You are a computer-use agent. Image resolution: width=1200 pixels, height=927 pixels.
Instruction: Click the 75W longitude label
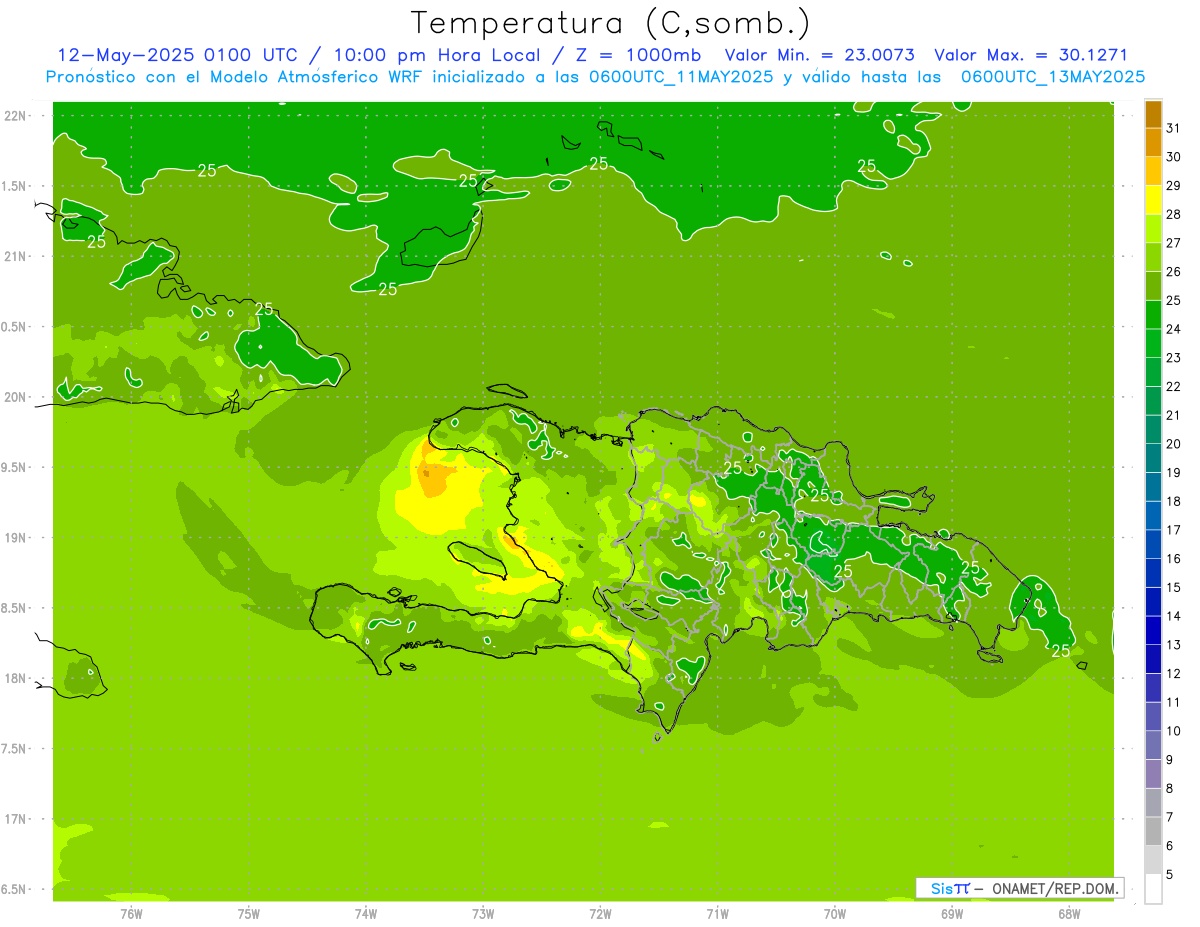(x=248, y=914)
